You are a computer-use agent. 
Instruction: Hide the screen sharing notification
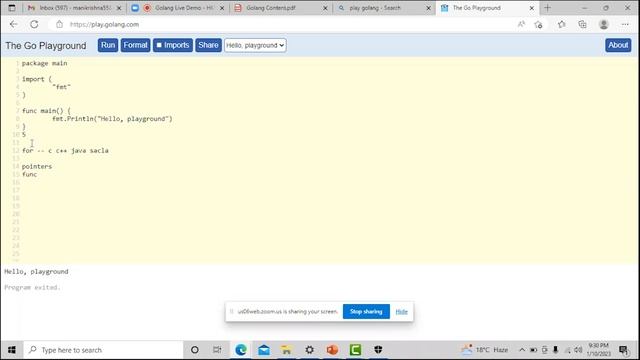pos(401,312)
